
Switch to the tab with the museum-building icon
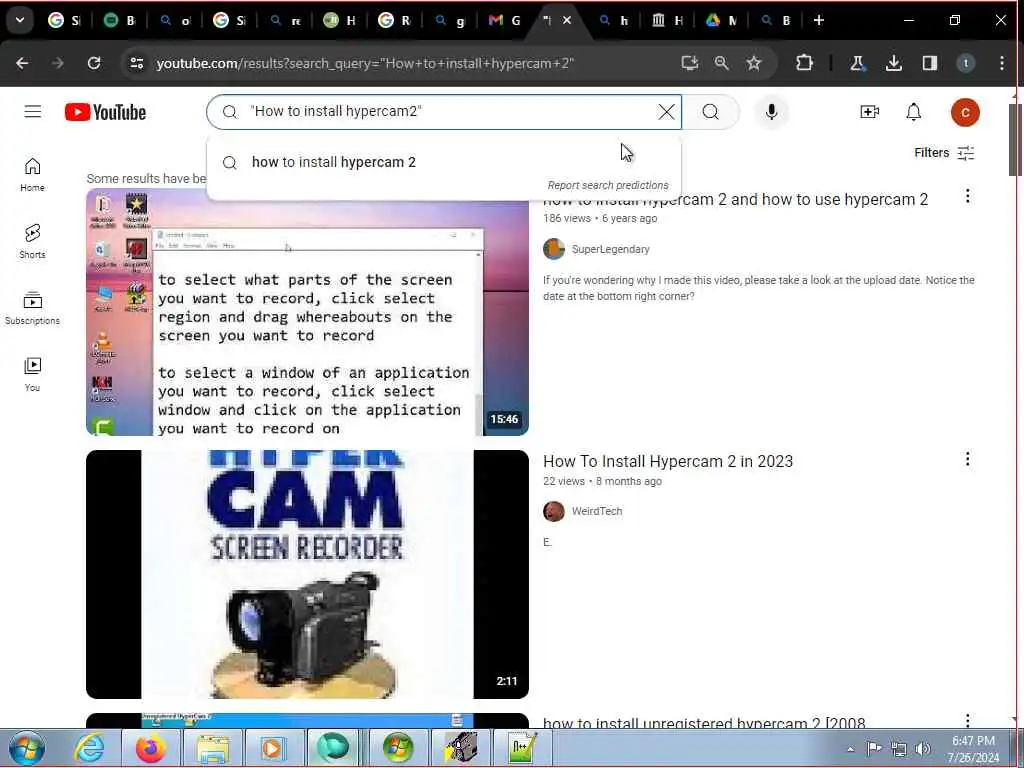click(667, 20)
